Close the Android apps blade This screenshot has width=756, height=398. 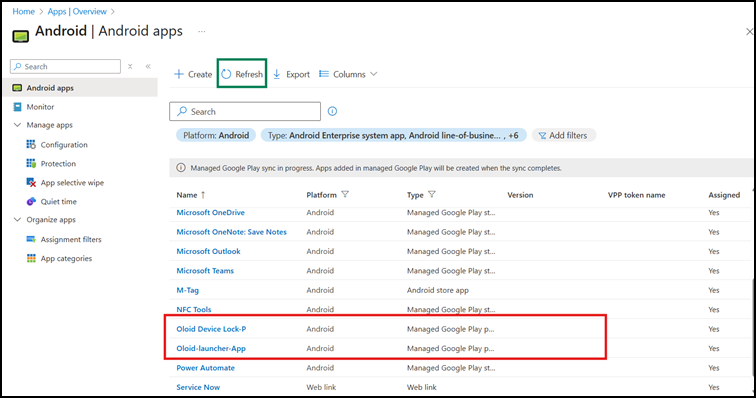click(749, 32)
